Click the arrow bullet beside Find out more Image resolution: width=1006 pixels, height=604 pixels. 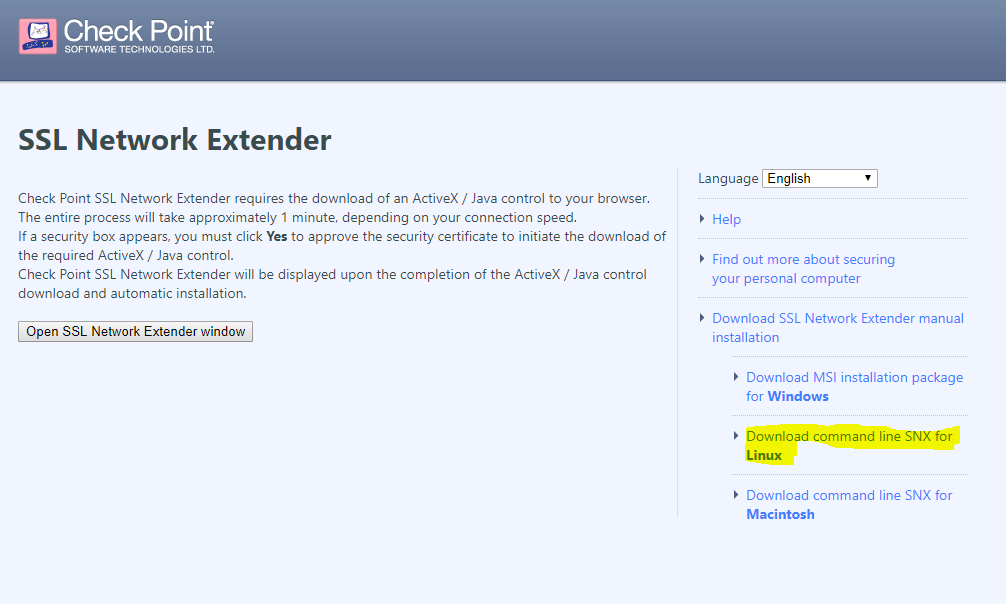pos(702,259)
